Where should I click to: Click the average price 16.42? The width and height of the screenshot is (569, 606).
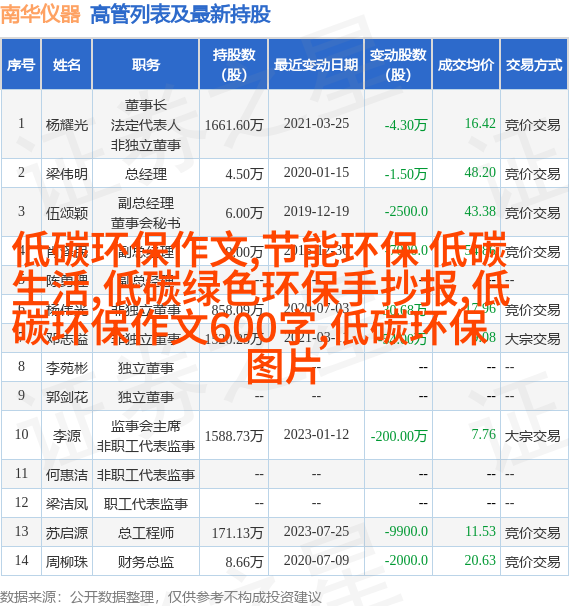click(x=480, y=123)
